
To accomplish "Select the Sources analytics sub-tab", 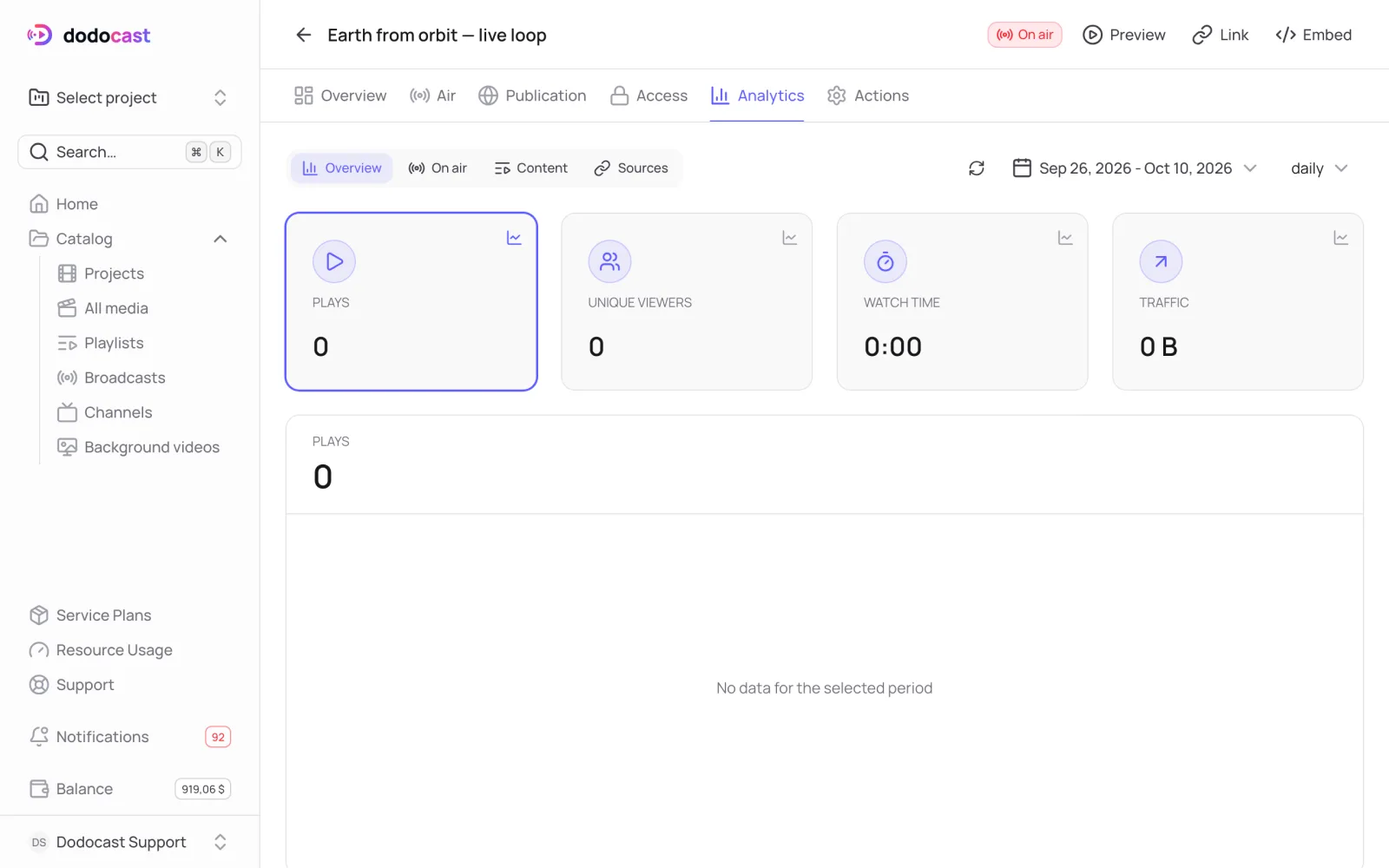I will click(x=631, y=168).
